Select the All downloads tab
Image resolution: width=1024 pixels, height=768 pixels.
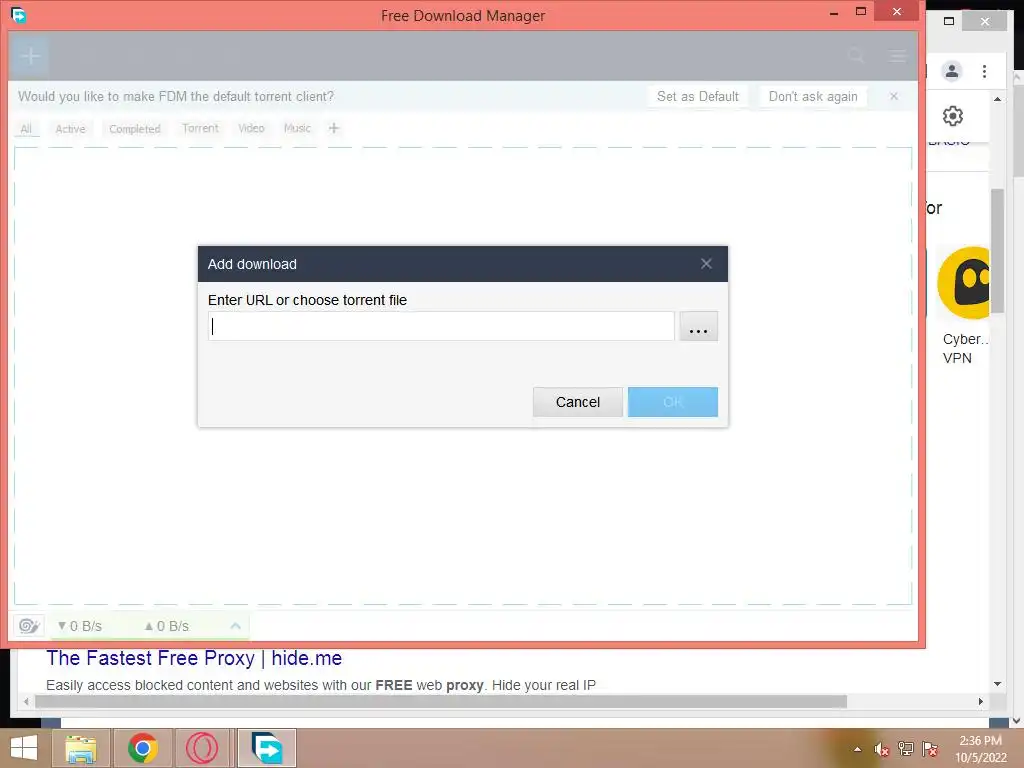coord(26,129)
